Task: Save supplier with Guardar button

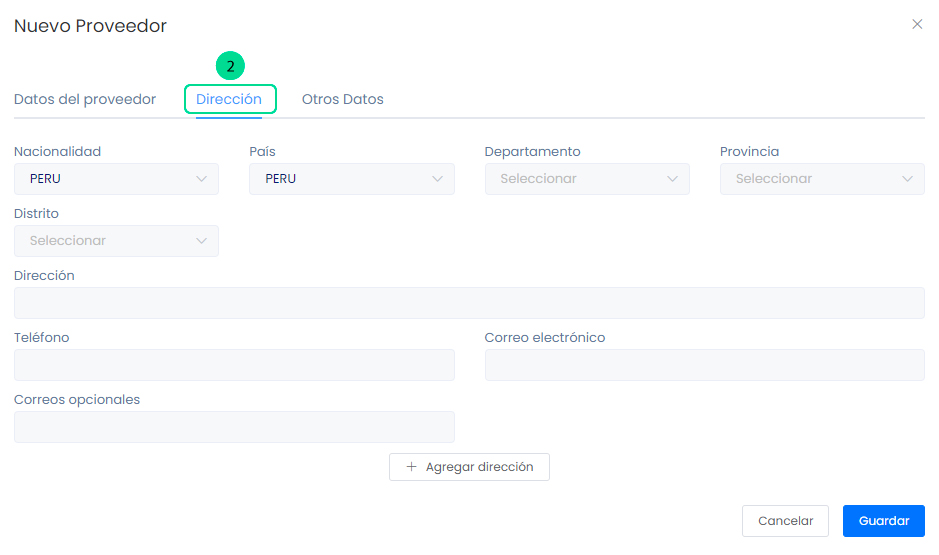Action: tap(883, 521)
